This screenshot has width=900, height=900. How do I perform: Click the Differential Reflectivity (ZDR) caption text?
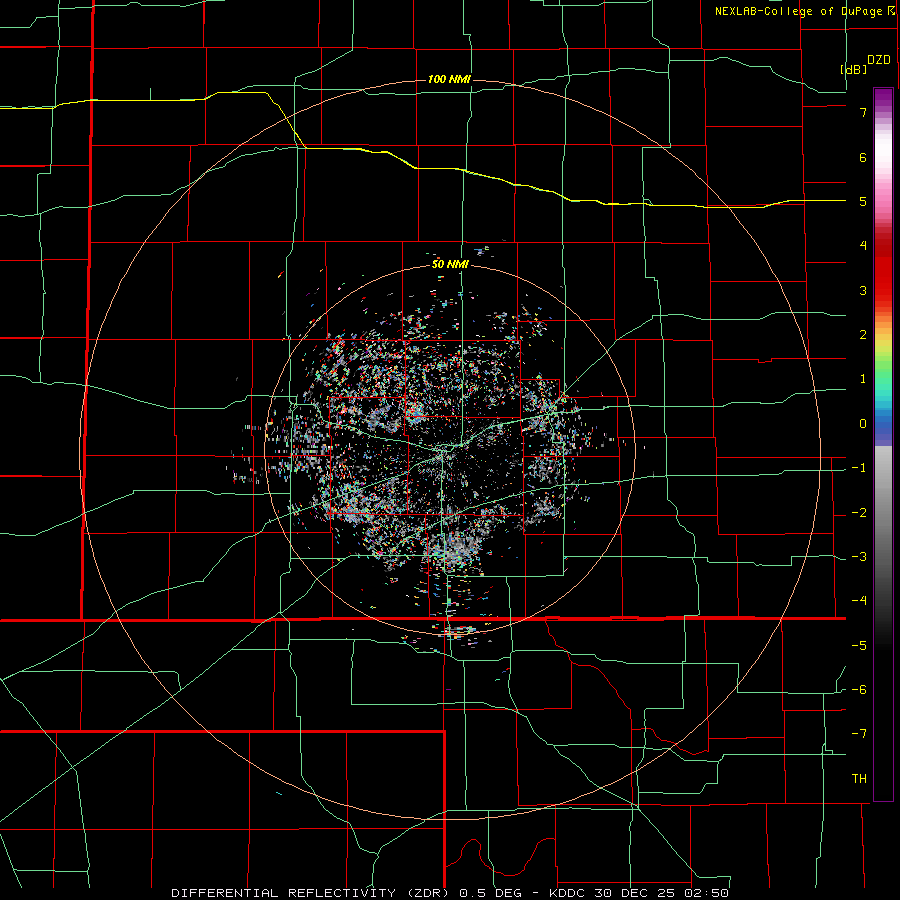pos(312,893)
